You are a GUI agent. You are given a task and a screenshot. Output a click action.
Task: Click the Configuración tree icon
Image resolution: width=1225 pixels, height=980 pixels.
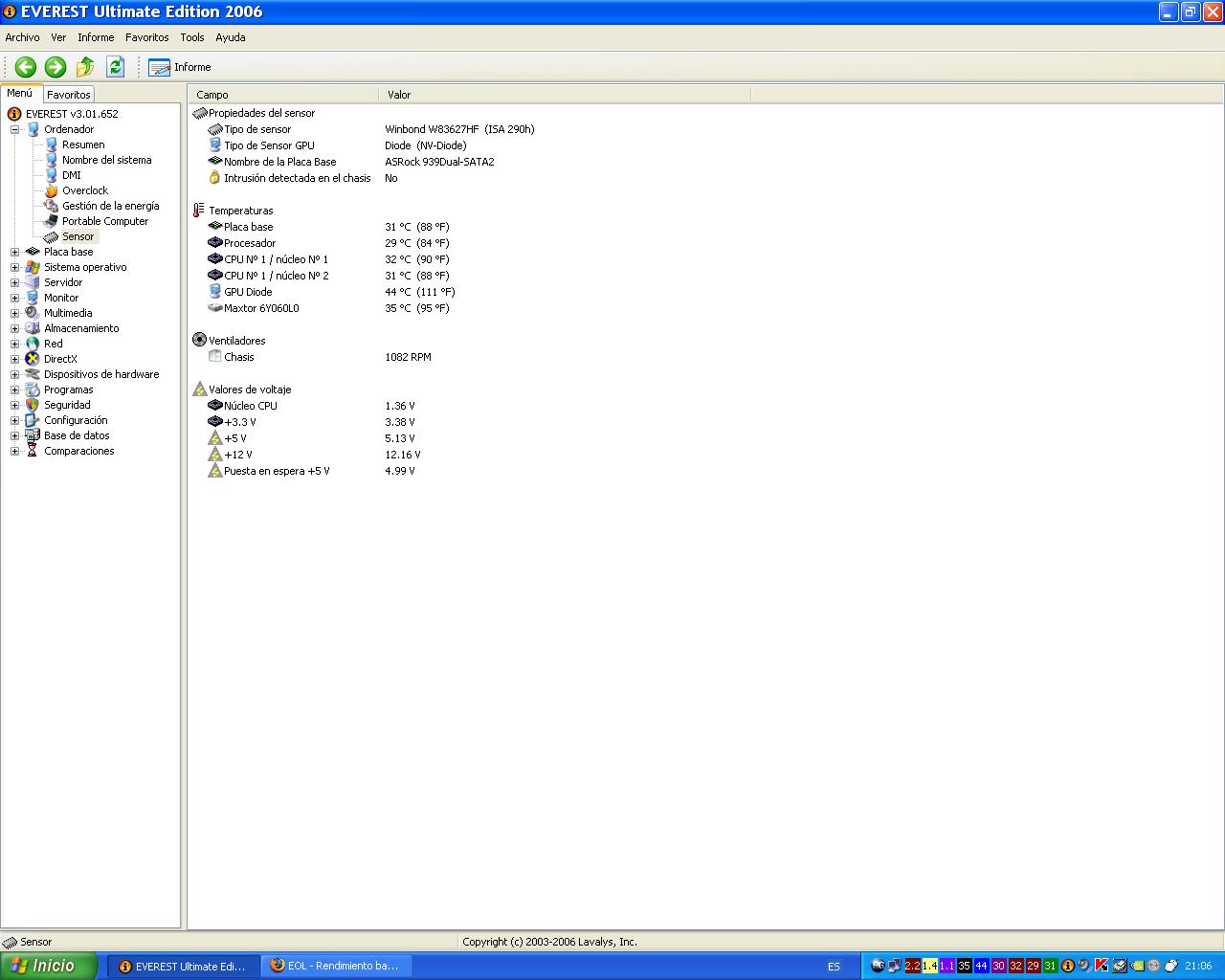tap(33, 420)
